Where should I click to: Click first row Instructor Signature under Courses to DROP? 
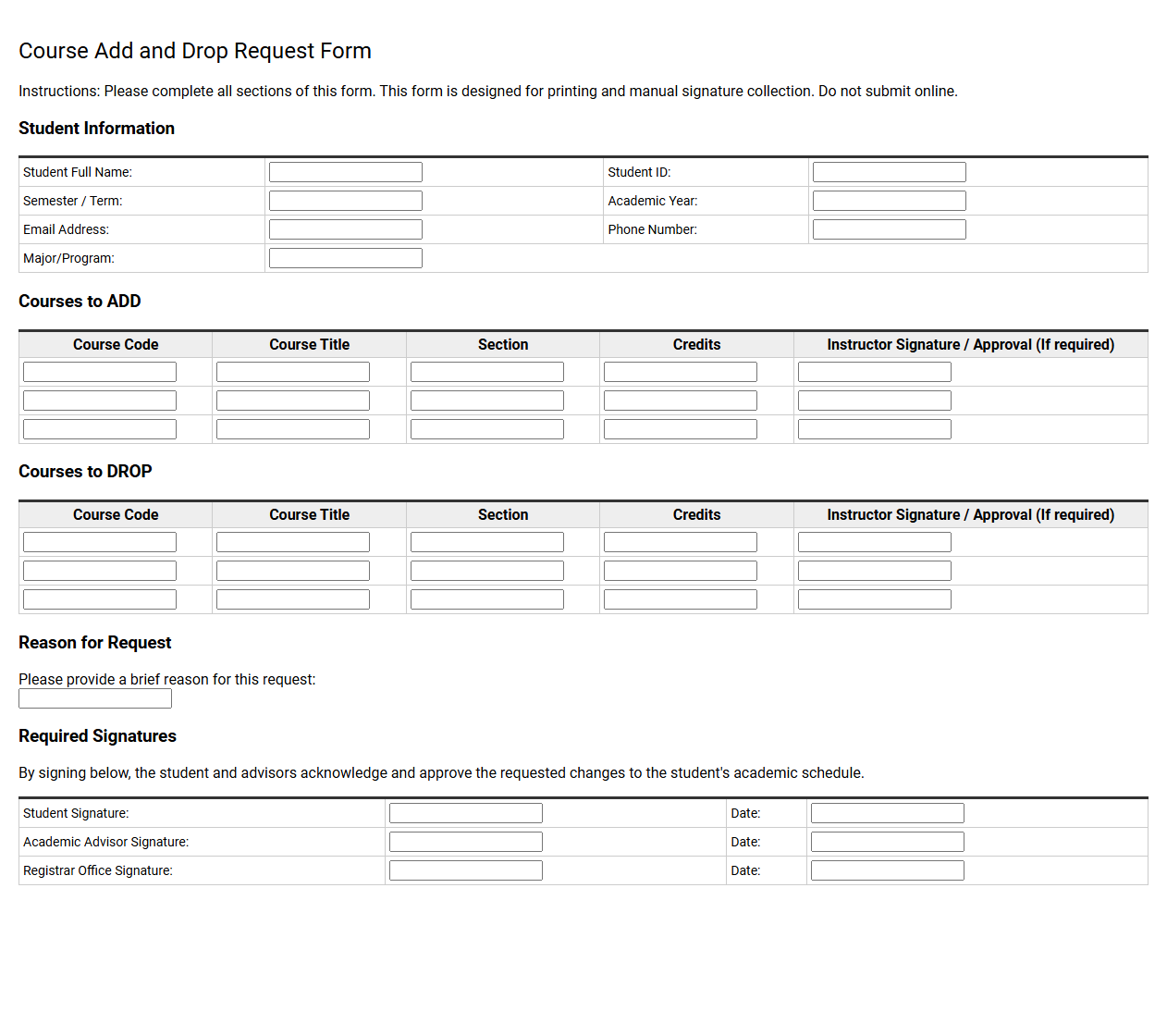[x=875, y=542]
